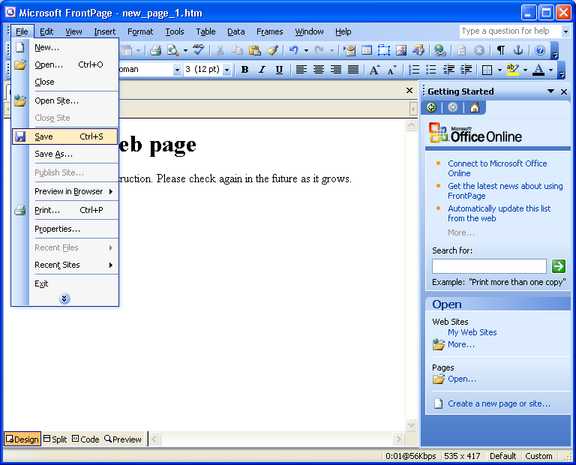Click the Paste toolbar icon
This screenshot has width=576, height=465.
tap(255, 50)
